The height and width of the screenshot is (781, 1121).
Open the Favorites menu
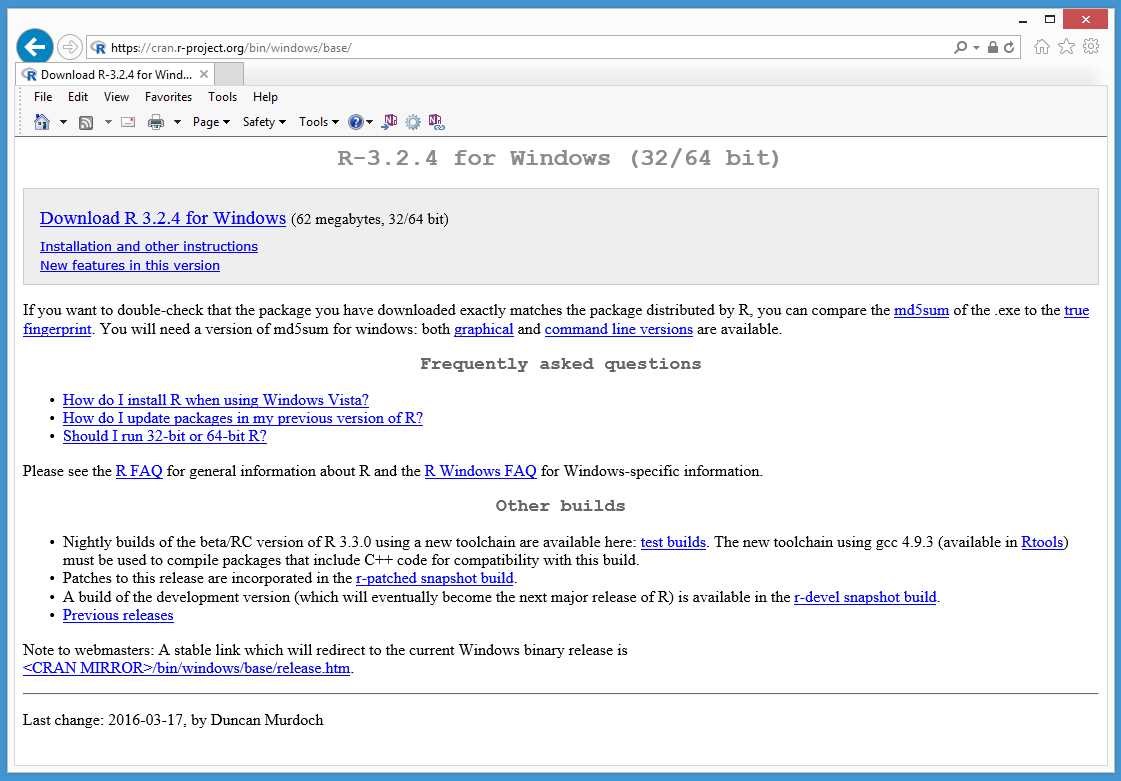click(168, 97)
